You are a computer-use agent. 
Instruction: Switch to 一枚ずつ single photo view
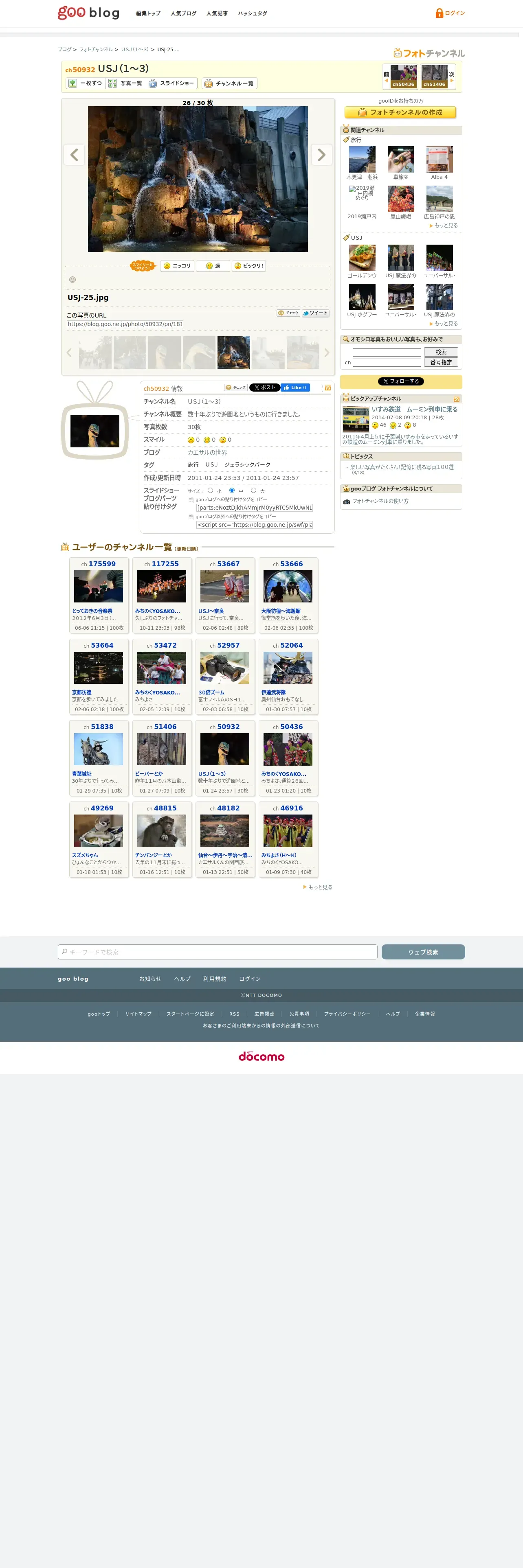click(85, 83)
